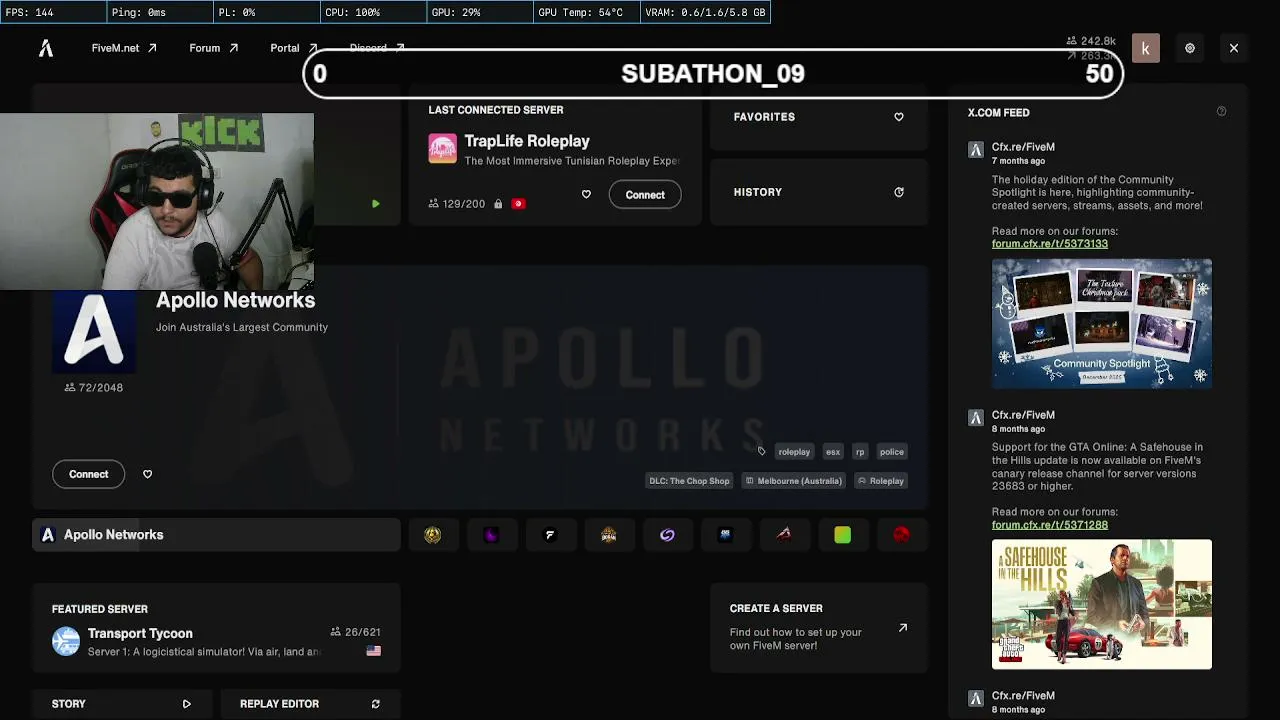Select the green square server icon

coord(843,535)
